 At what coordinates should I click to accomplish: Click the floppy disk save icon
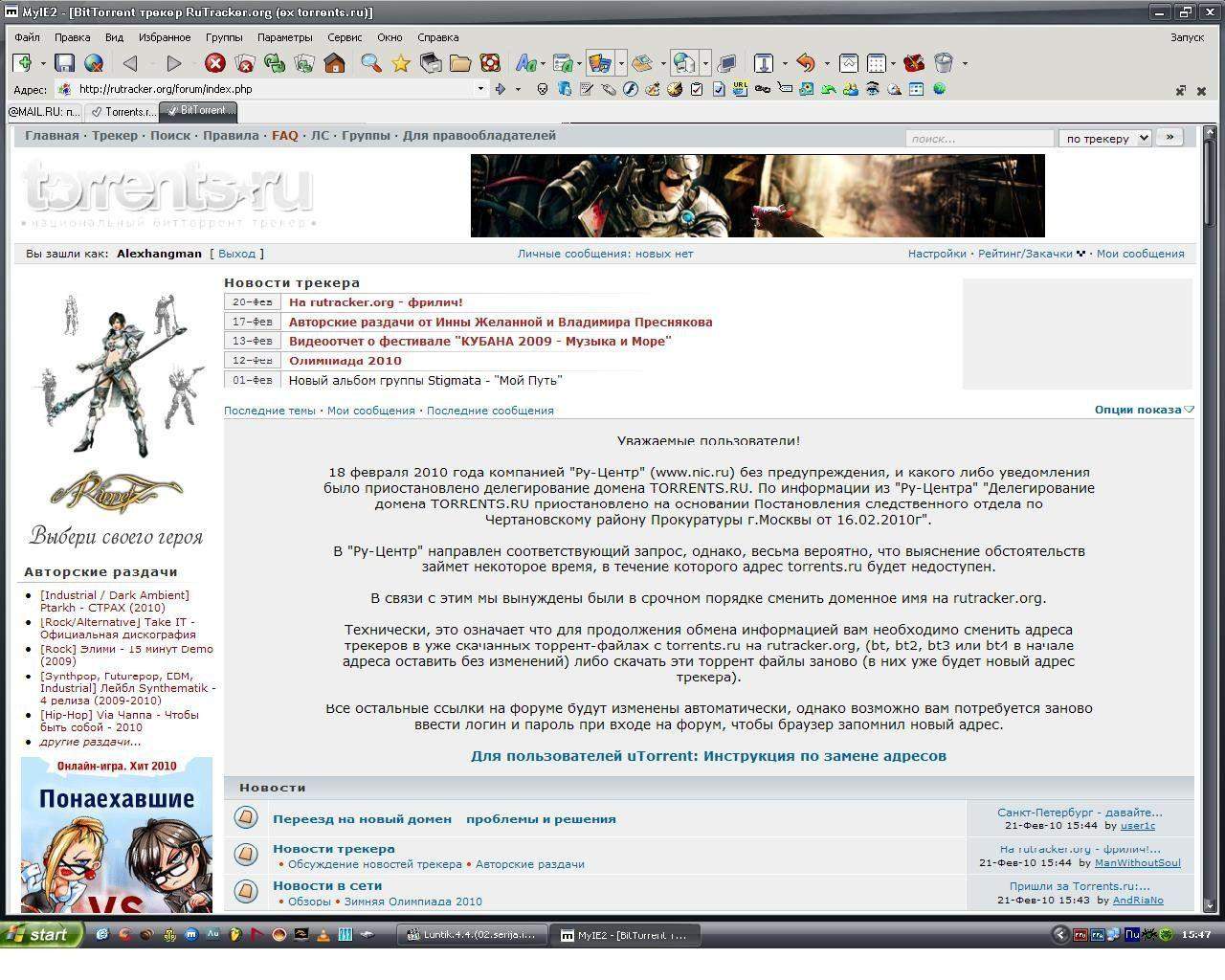tap(64, 63)
